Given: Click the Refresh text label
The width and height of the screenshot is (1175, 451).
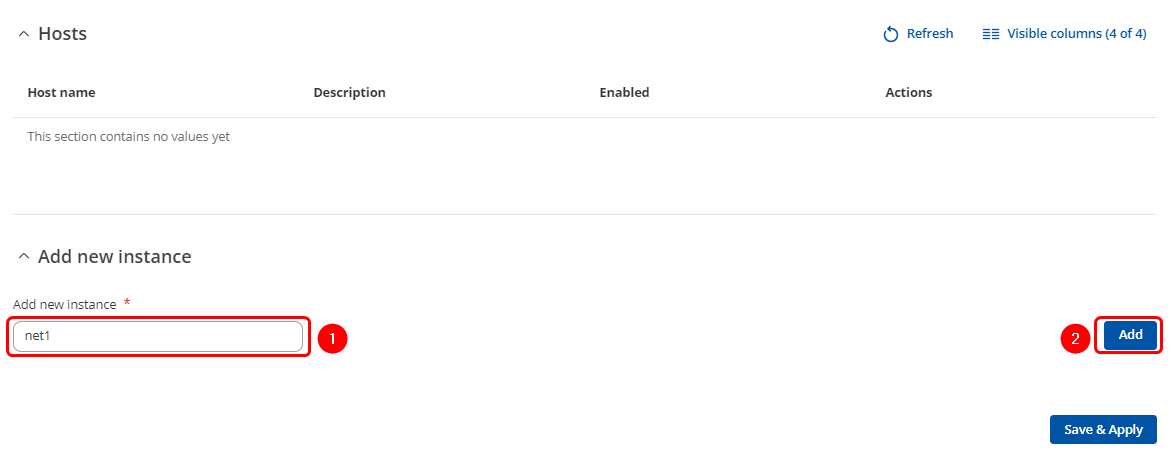Looking at the screenshot, I should coord(929,34).
